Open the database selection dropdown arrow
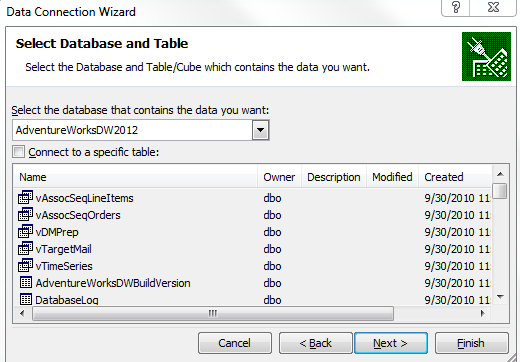520x362 pixels. point(260,130)
